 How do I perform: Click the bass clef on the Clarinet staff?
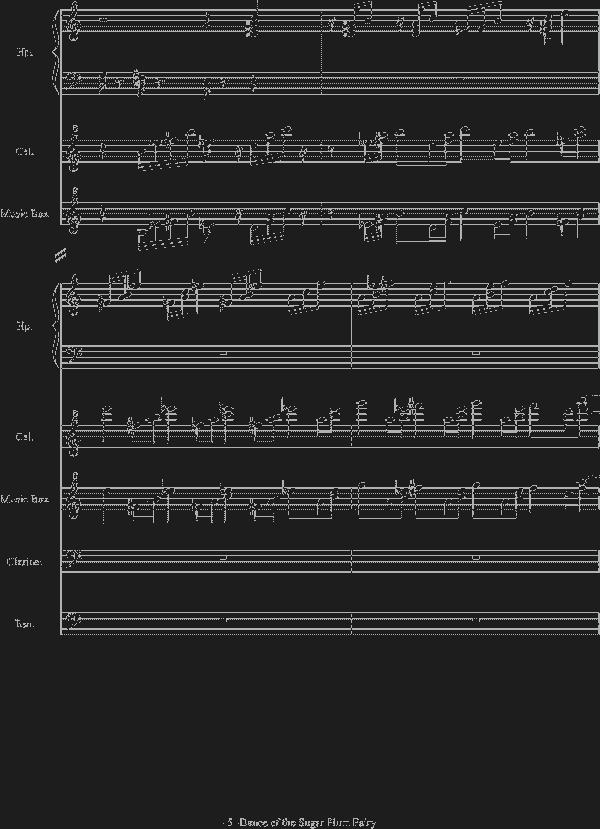(x=70, y=556)
